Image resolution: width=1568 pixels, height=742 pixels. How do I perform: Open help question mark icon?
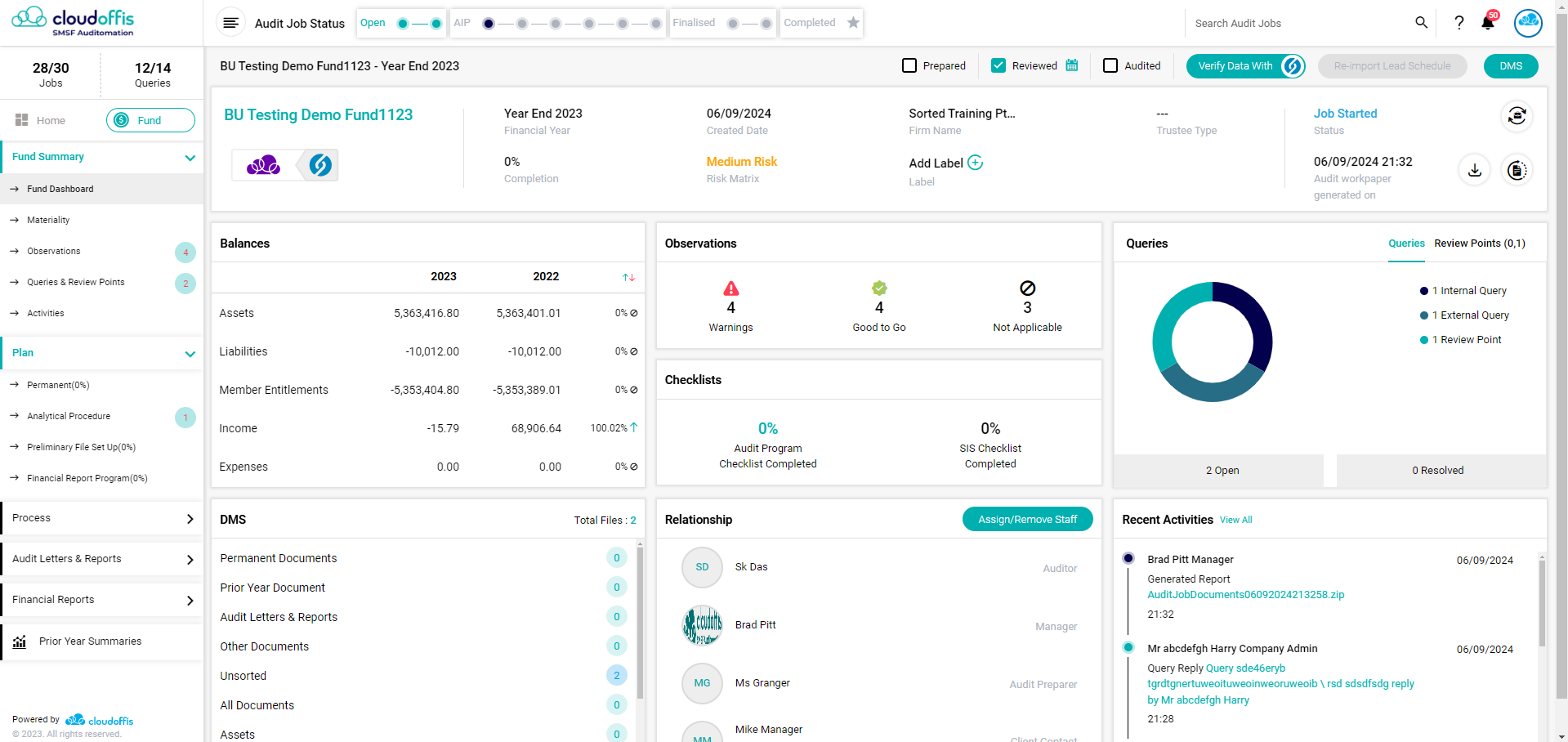[x=1459, y=23]
